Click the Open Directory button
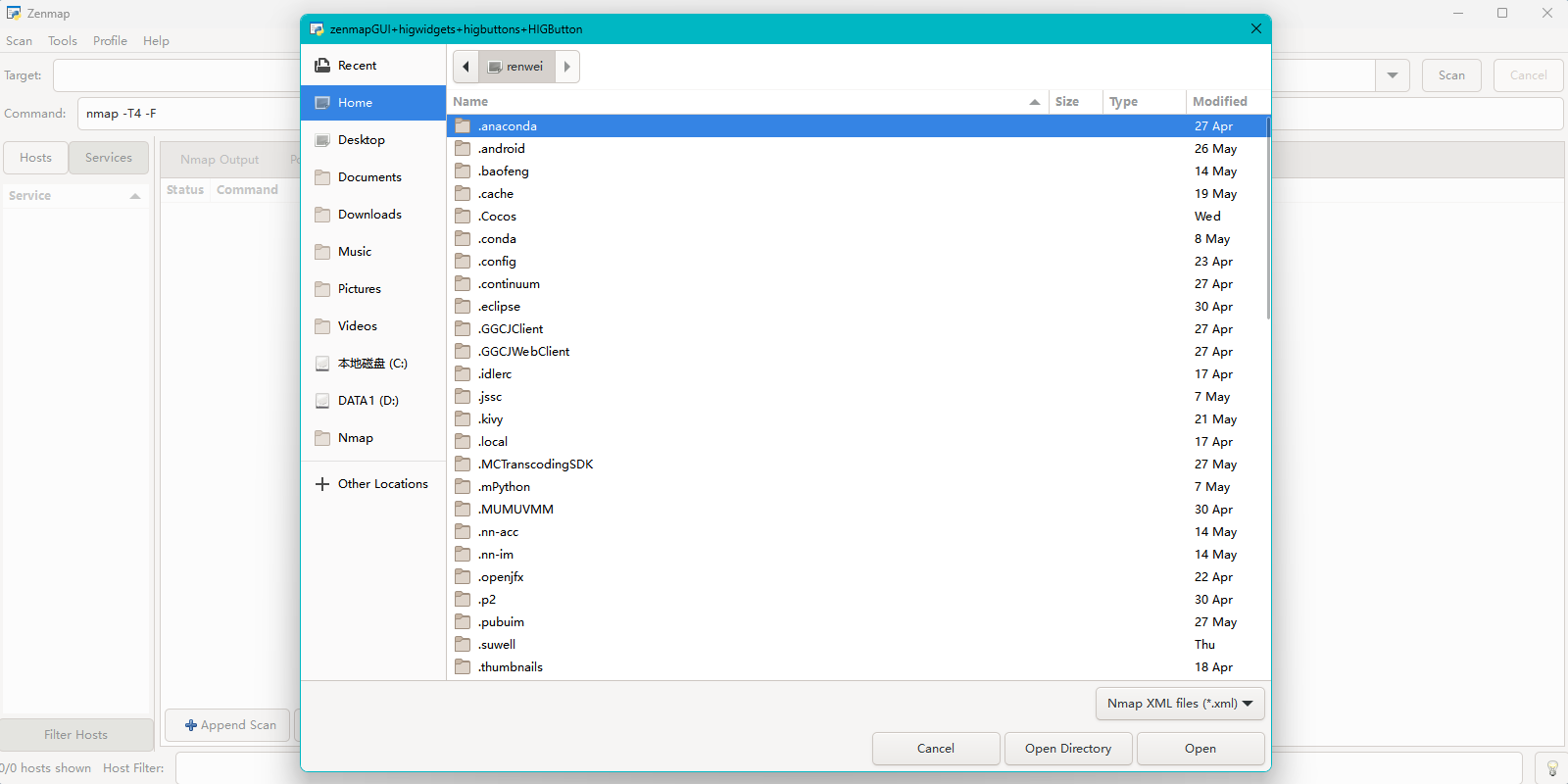Image resolution: width=1568 pixels, height=784 pixels. [1068, 749]
